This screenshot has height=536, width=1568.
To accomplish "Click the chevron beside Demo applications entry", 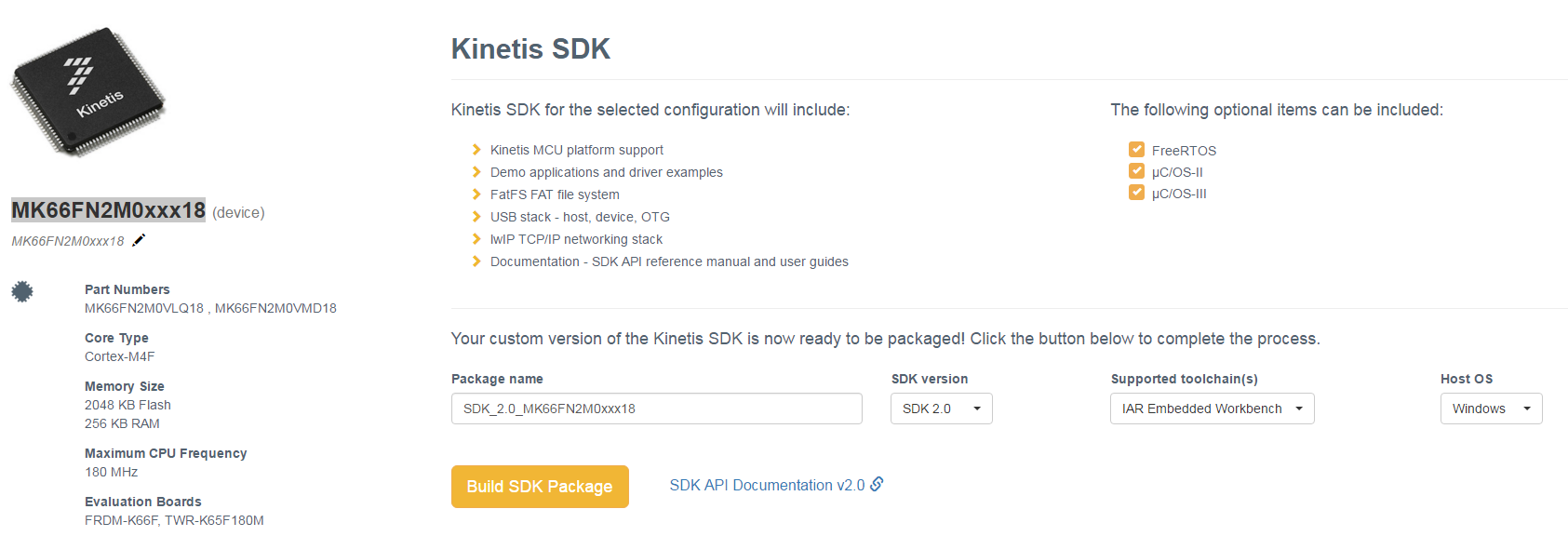I will [476, 172].
